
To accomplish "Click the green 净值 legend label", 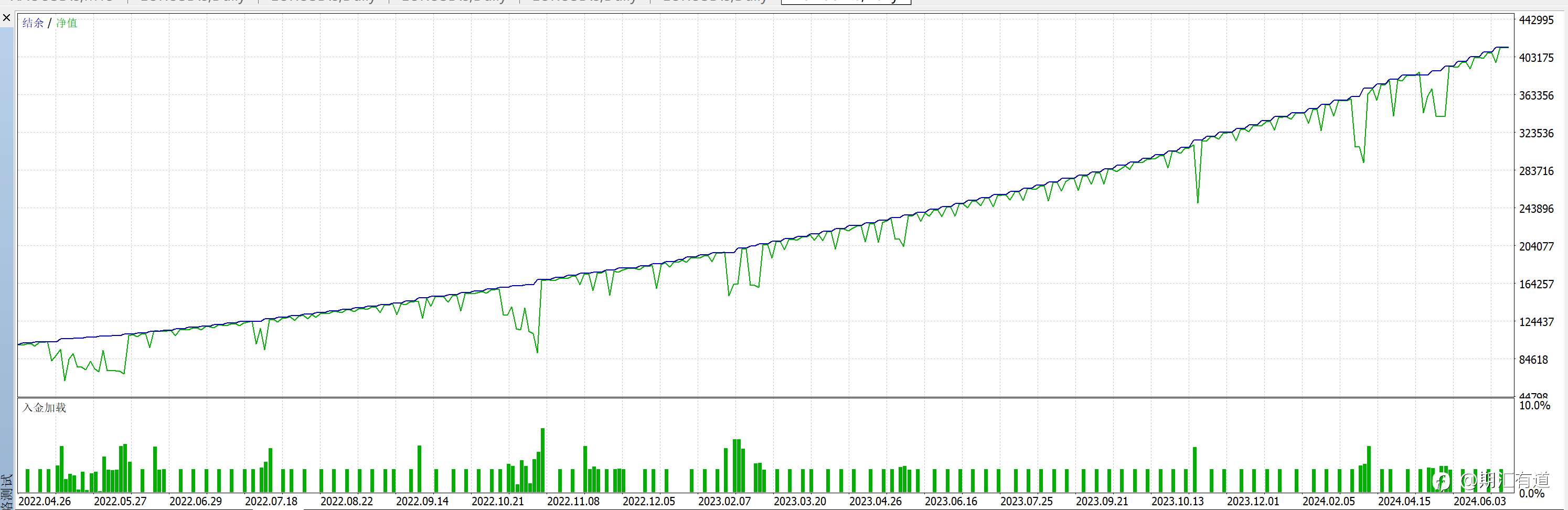I will (x=67, y=23).
